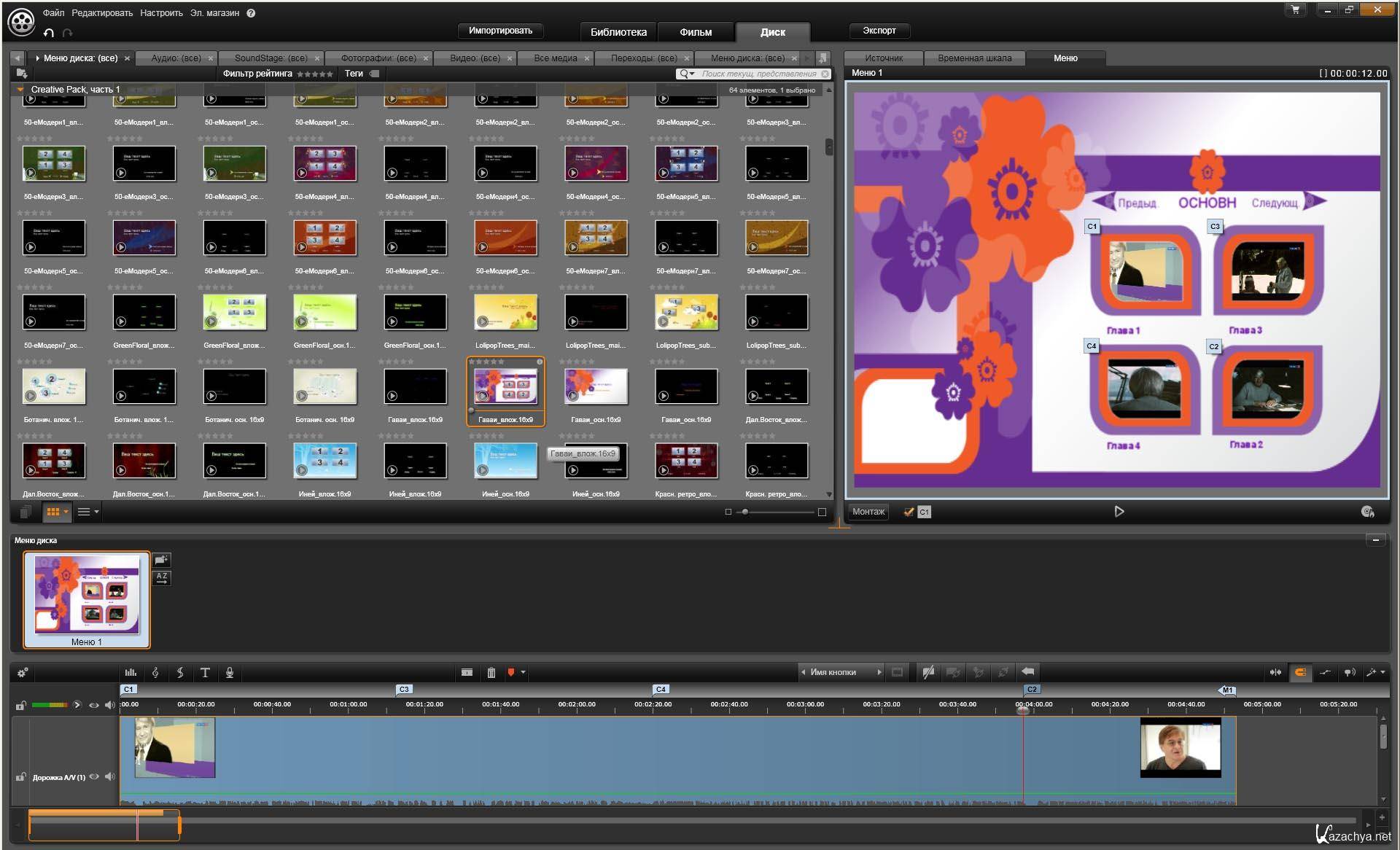Collapse Creative Pack, часть 1 group

point(20,90)
